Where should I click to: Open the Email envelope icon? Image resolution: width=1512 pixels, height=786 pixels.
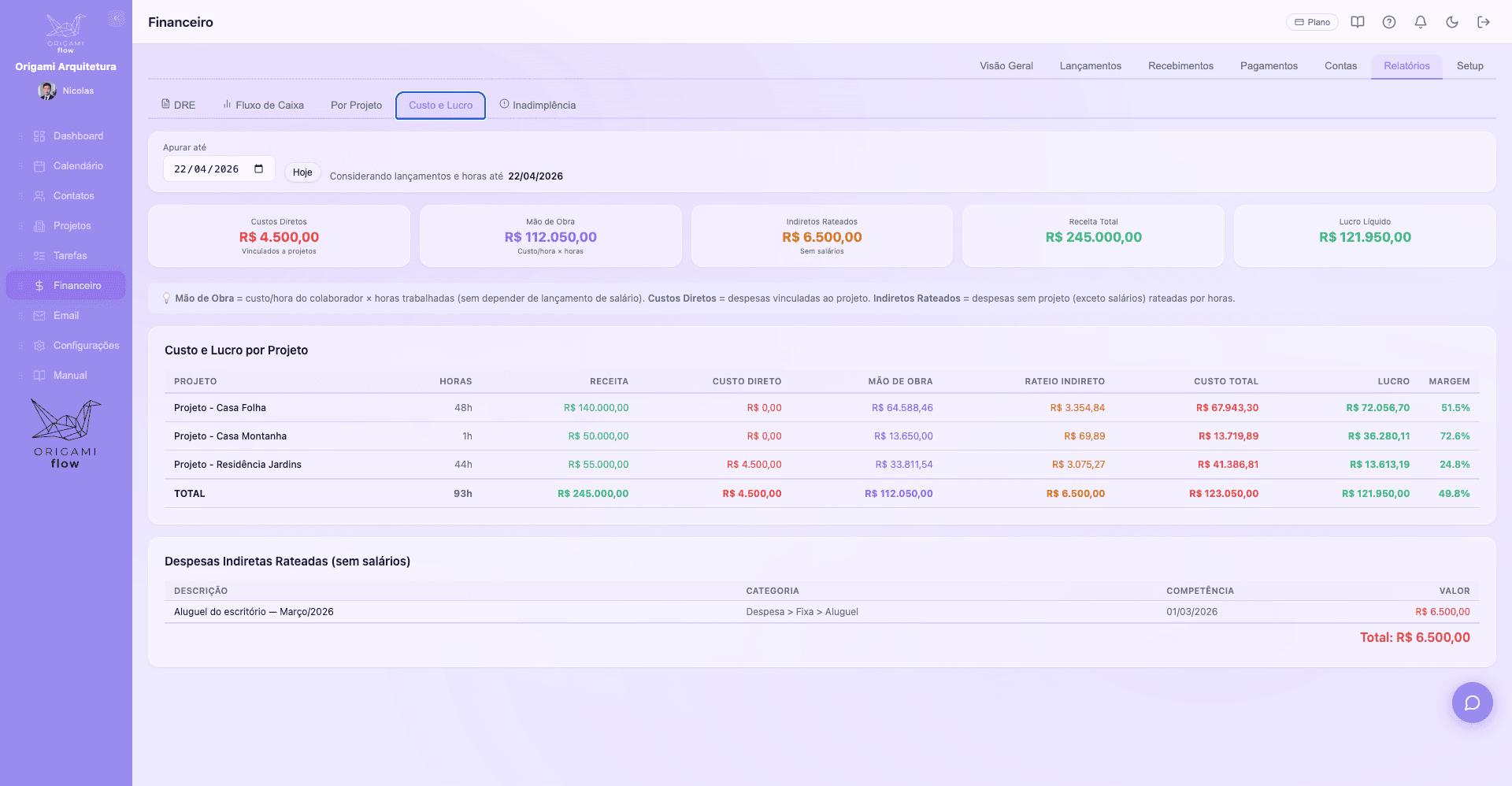pyautogui.click(x=39, y=316)
